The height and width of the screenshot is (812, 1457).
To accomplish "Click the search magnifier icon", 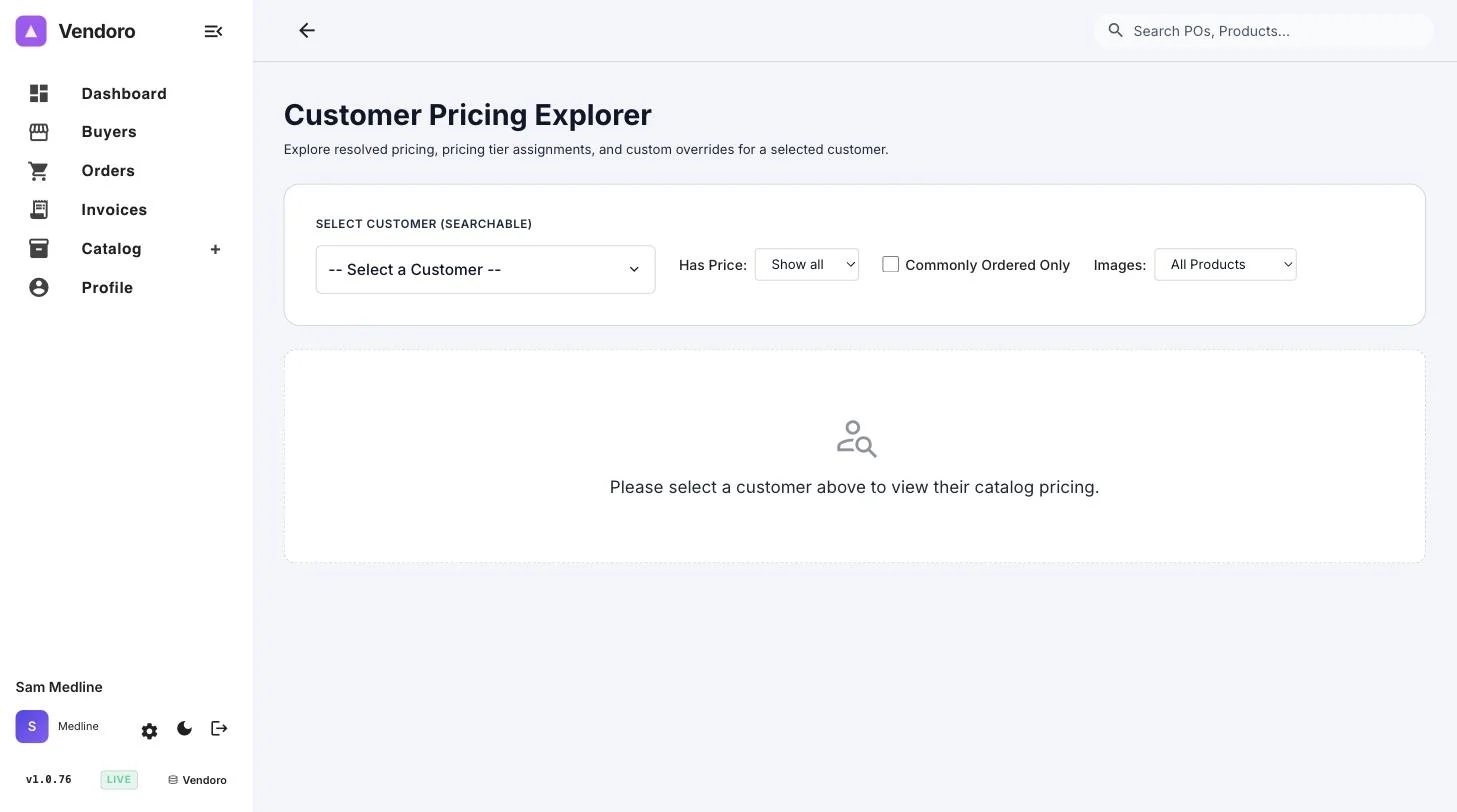I will 1116,31.
